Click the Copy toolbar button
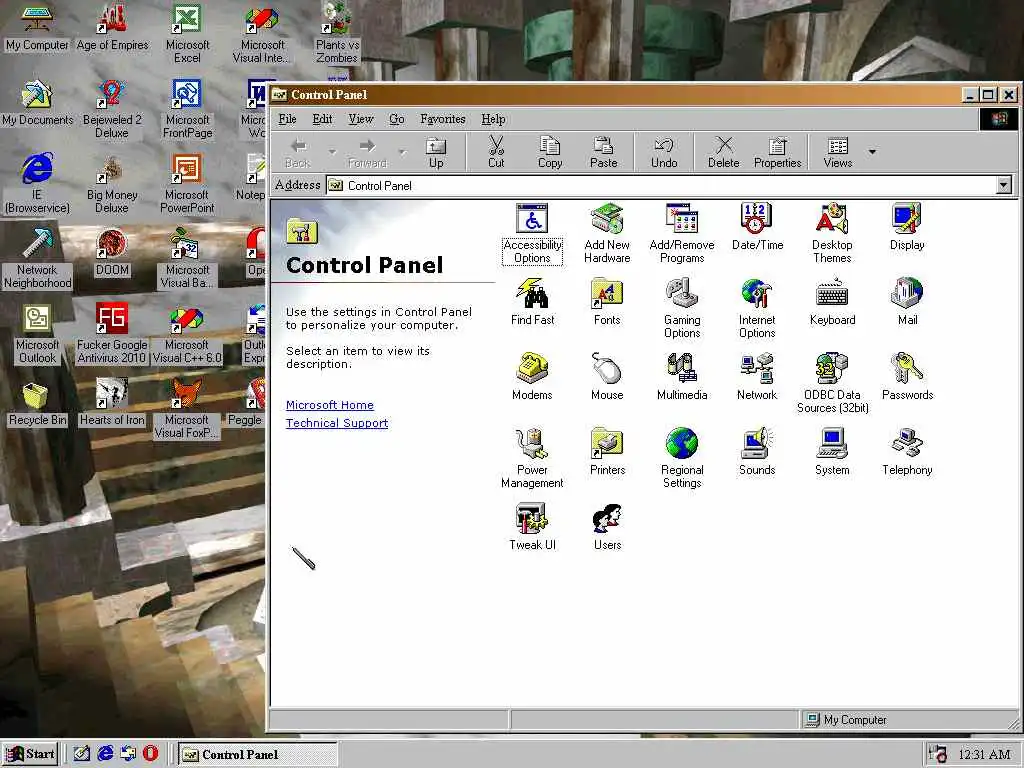The image size is (1024, 768). click(x=550, y=152)
